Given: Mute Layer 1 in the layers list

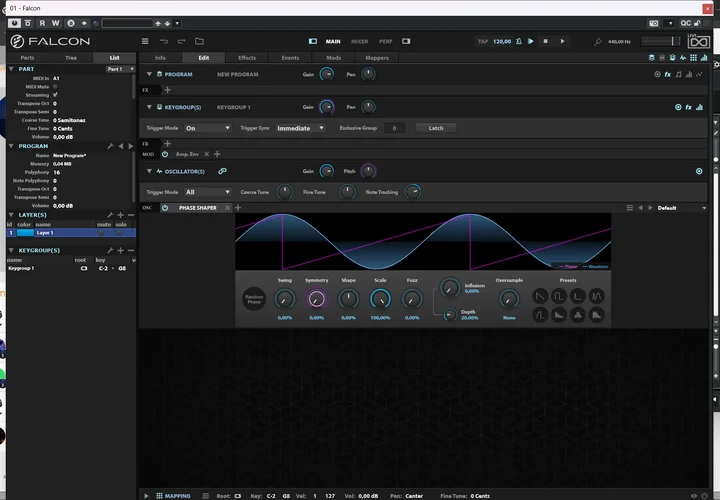Looking at the screenshot, I should pos(103,232).
